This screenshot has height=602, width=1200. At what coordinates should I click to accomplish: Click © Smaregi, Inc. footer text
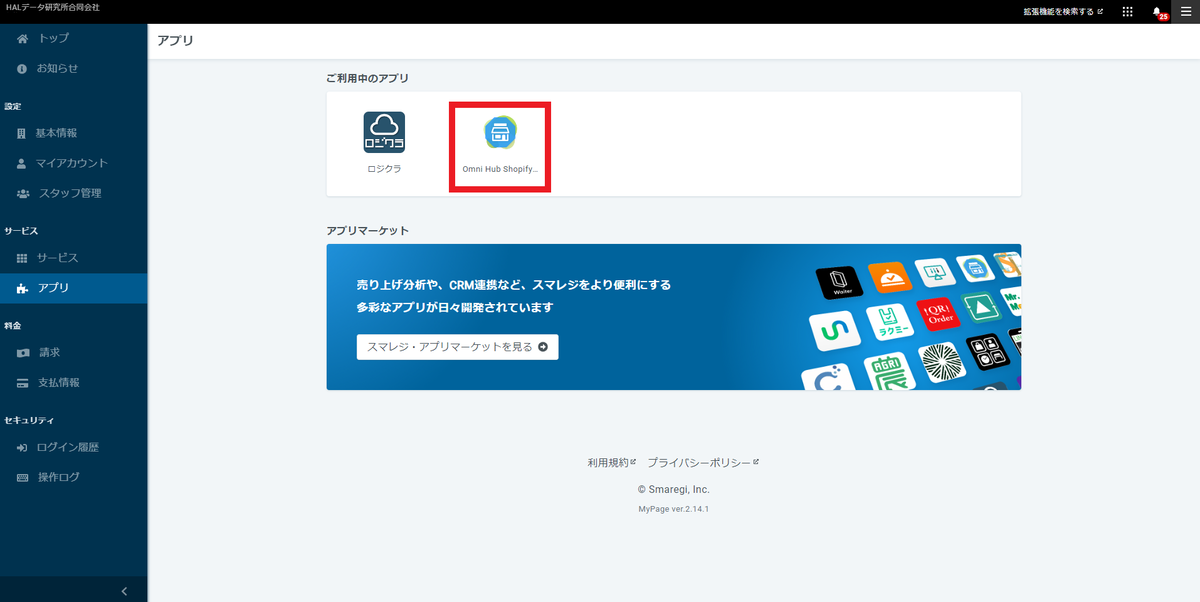[x=674, y=490]
